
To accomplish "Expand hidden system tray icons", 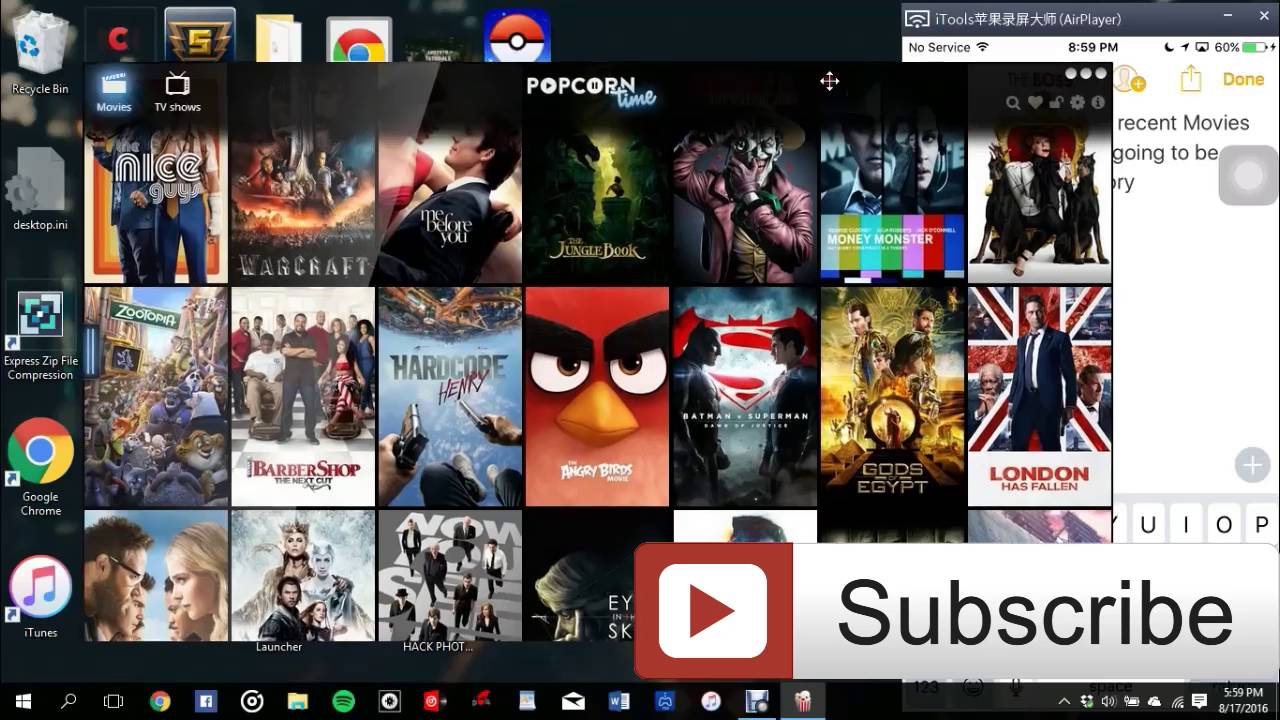I will point(1064,701).
